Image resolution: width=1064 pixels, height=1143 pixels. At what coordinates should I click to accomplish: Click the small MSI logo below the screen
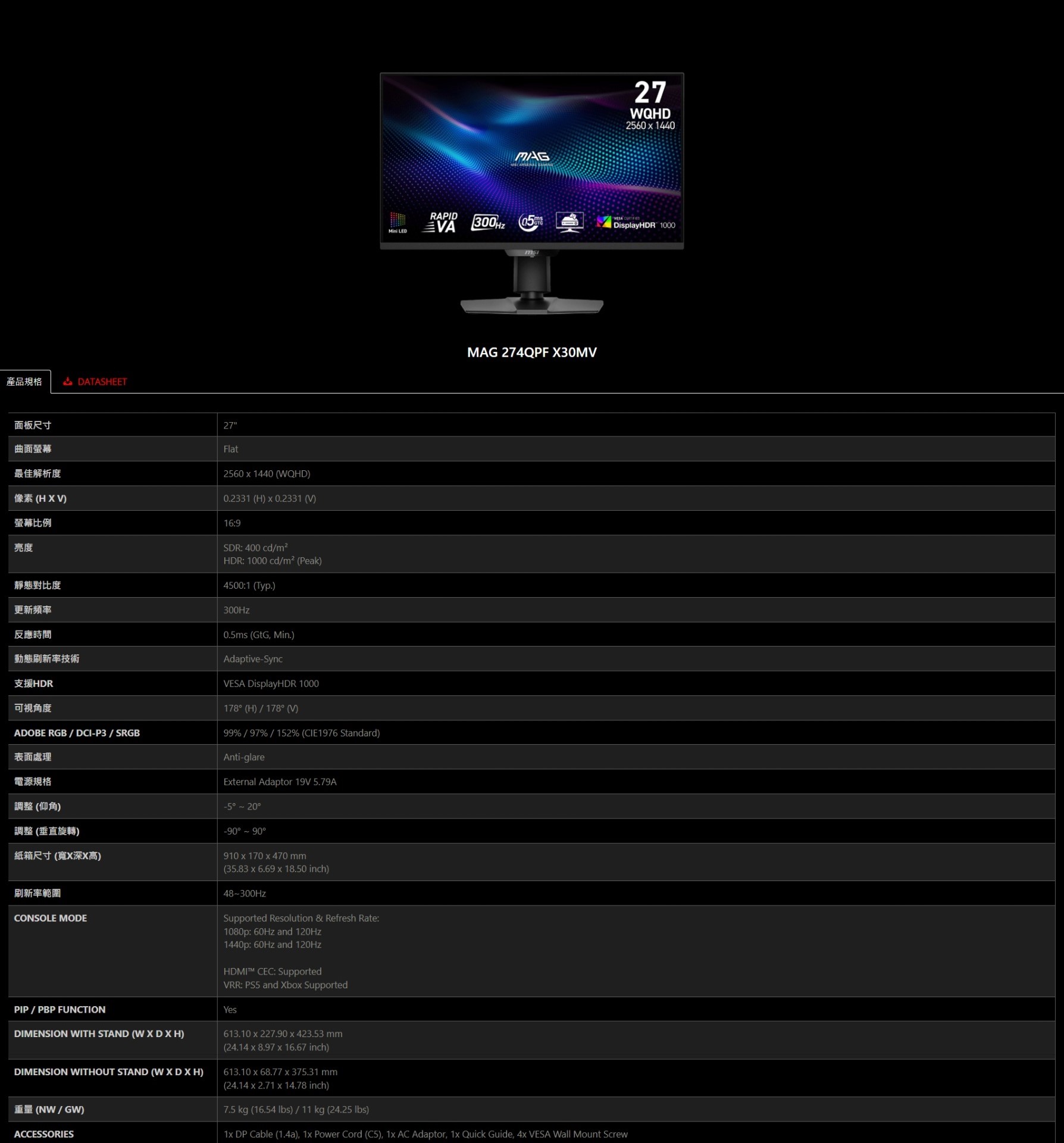click(531, 254)
